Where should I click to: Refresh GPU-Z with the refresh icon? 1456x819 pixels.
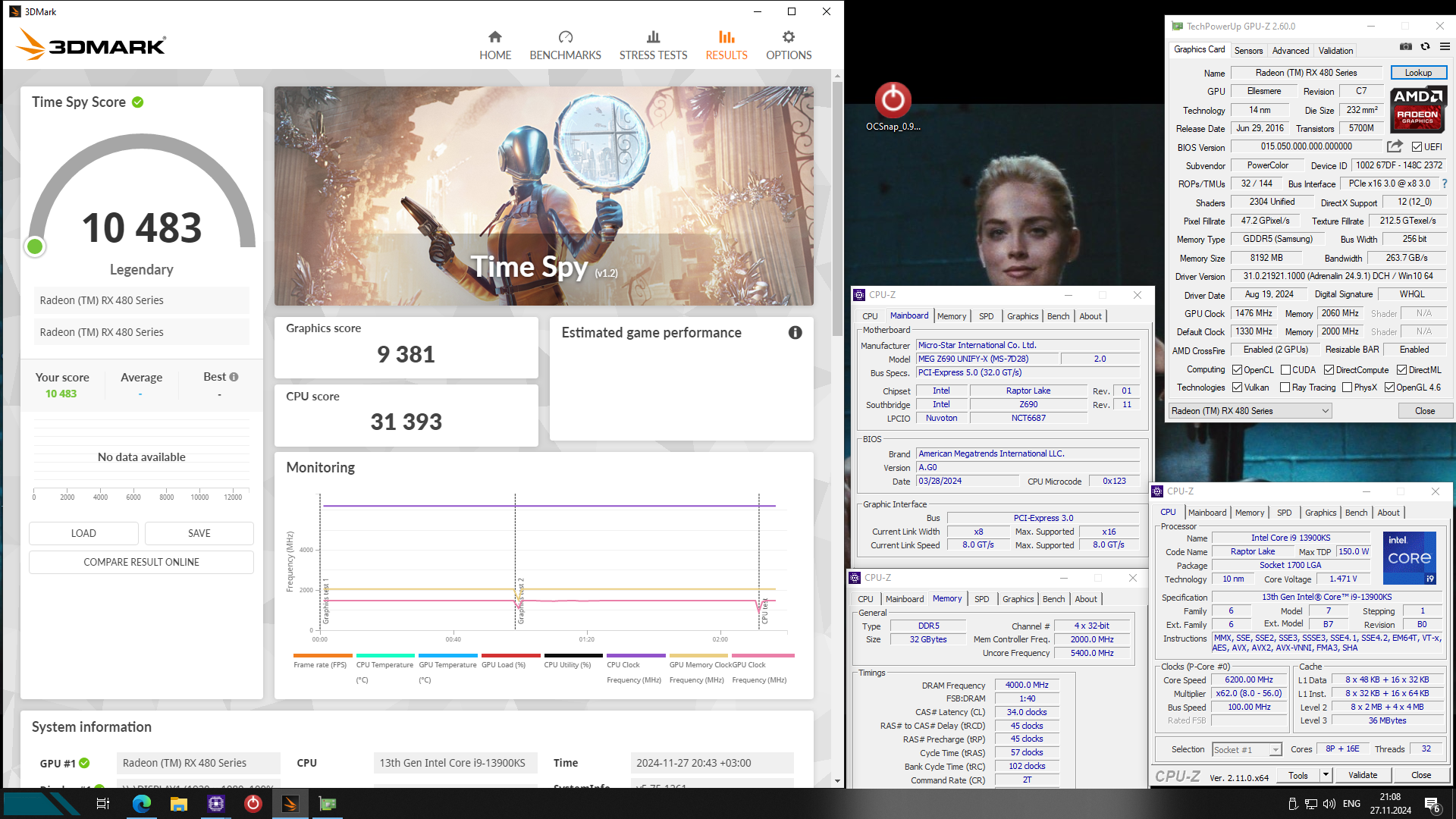[1426, 47]
